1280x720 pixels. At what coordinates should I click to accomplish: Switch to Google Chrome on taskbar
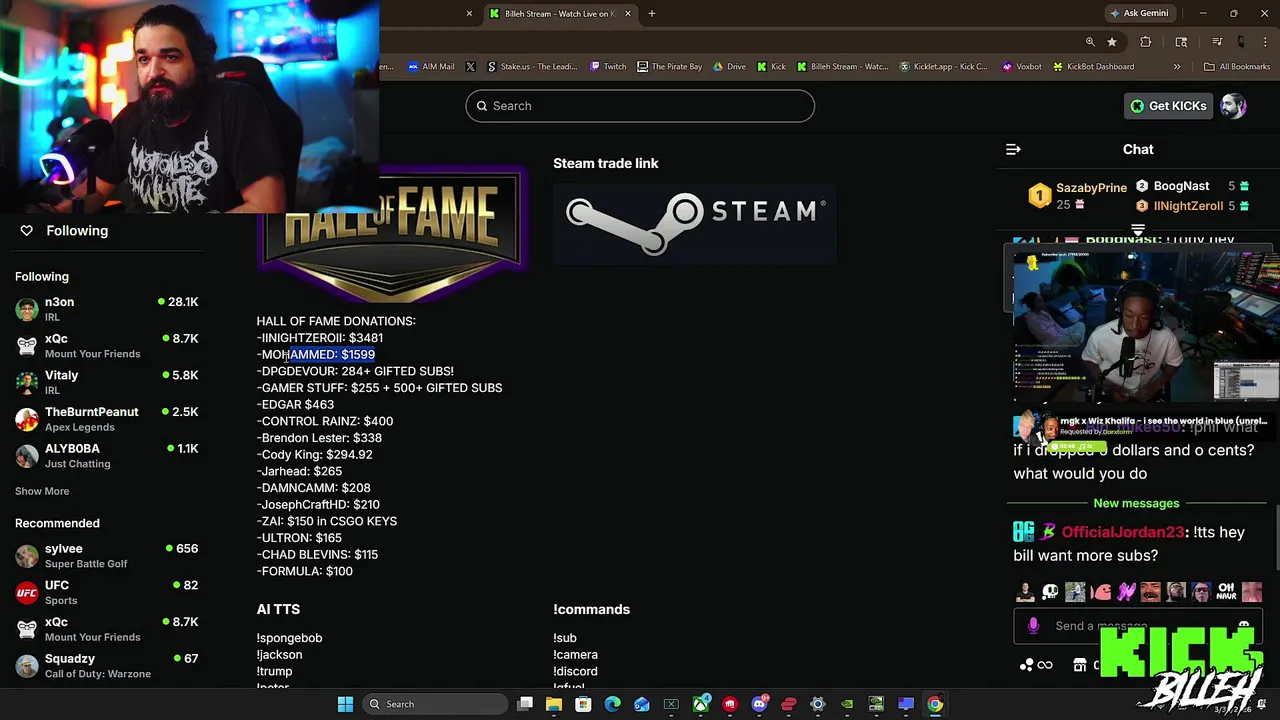coord(934,704)
